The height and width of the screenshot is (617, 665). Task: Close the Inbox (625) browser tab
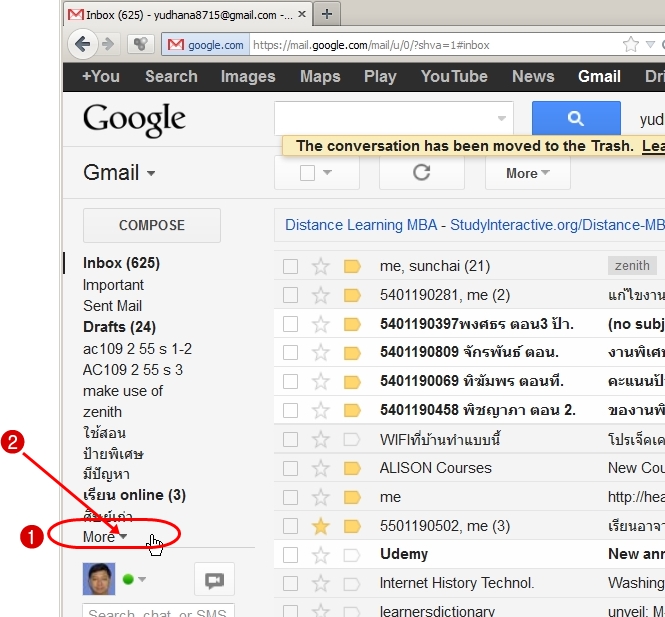click(302, 14)
